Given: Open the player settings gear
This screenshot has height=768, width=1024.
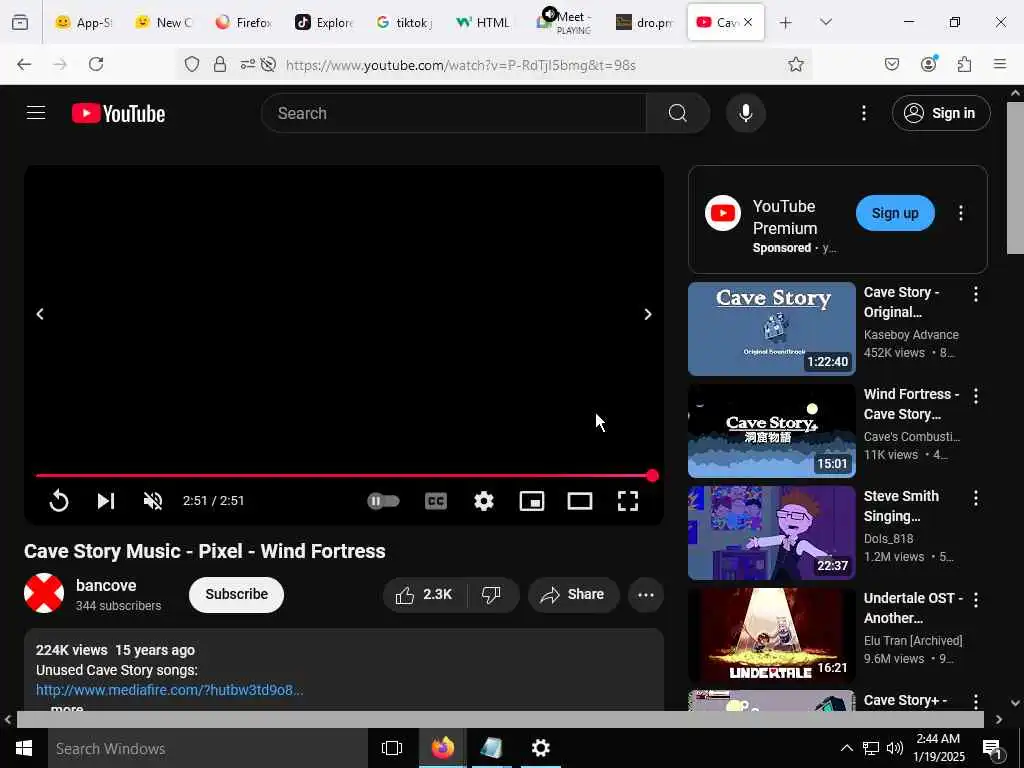Looking at the screenshot, I should pyautogui.click(x=483, y=501).
